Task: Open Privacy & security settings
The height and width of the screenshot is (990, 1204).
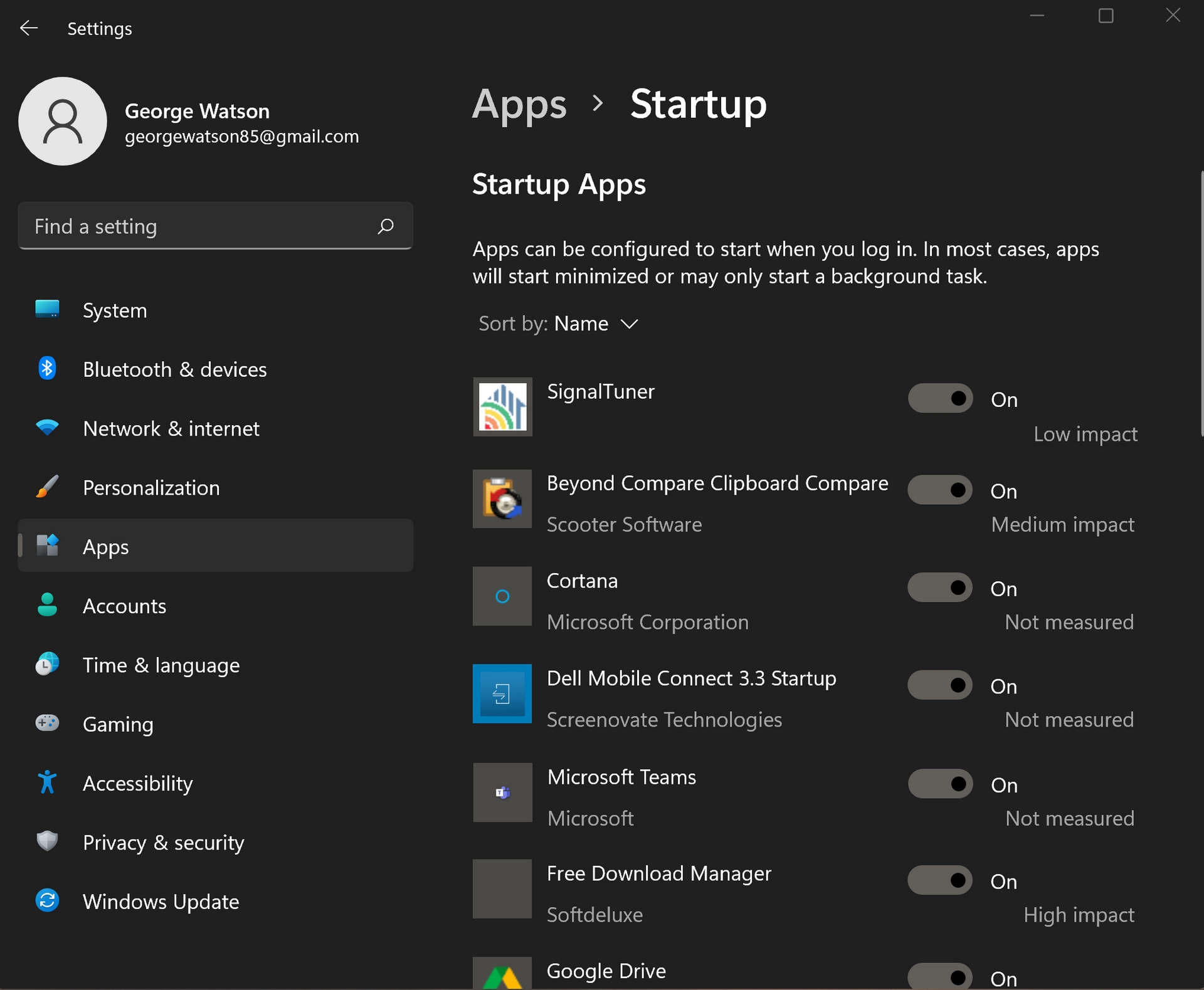Action: point(216,842)
